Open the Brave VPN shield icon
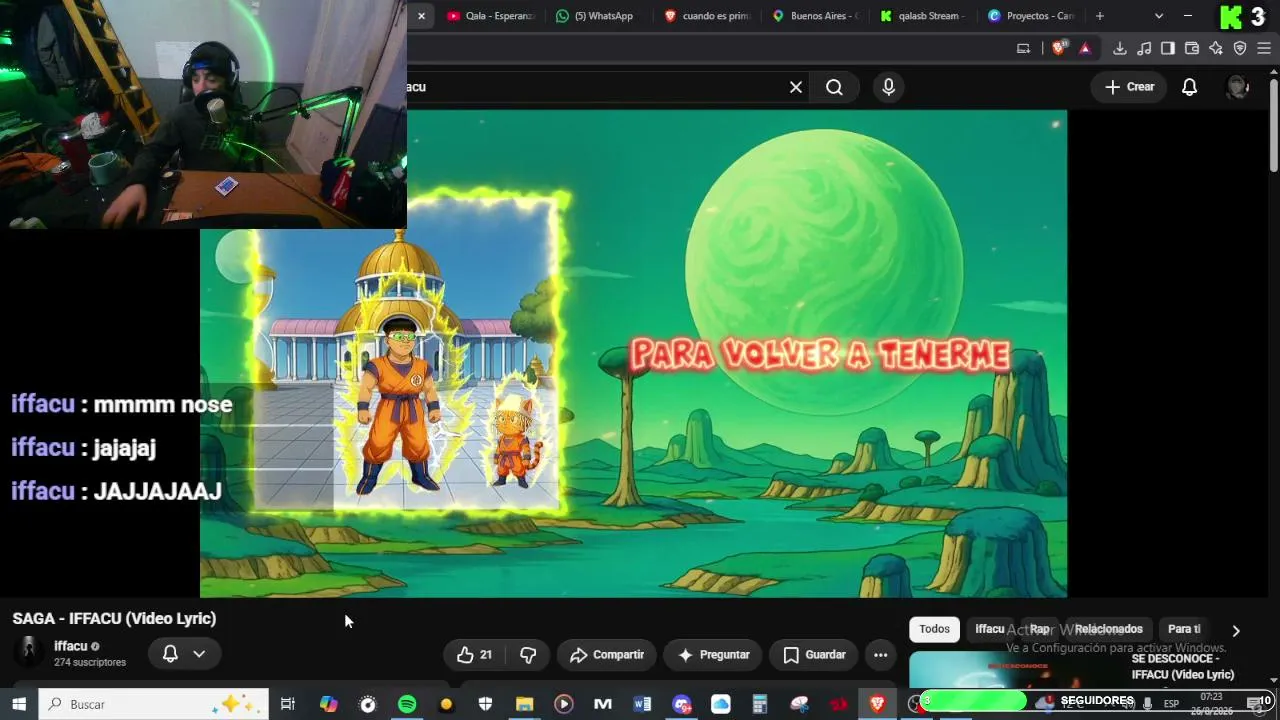This screenshot has width=1280, height=720. click(1240, 48)
